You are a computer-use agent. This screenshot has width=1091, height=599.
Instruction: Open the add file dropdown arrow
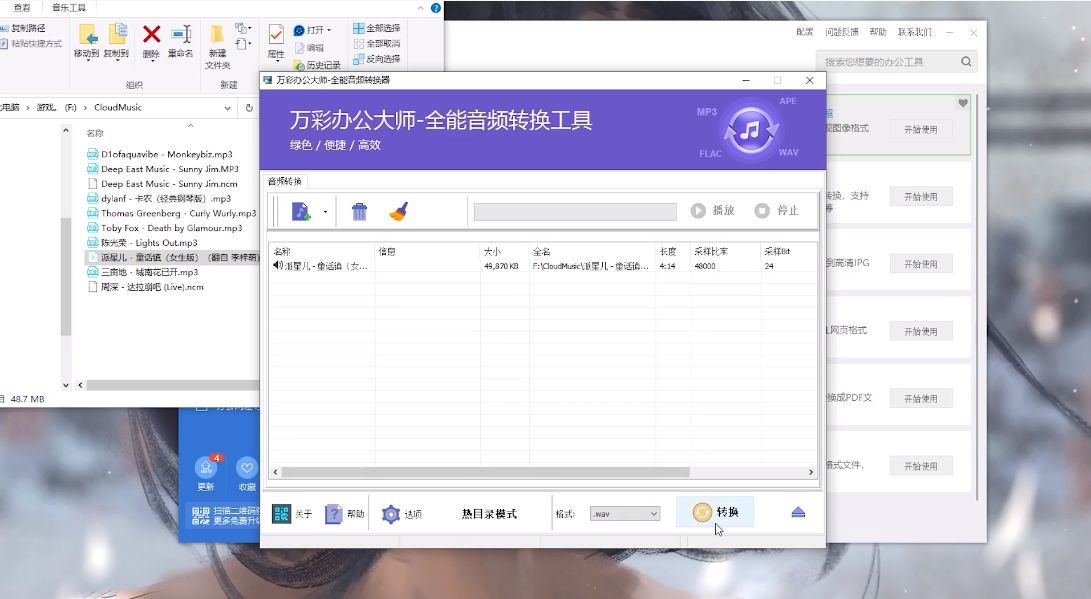click(325, 211)
